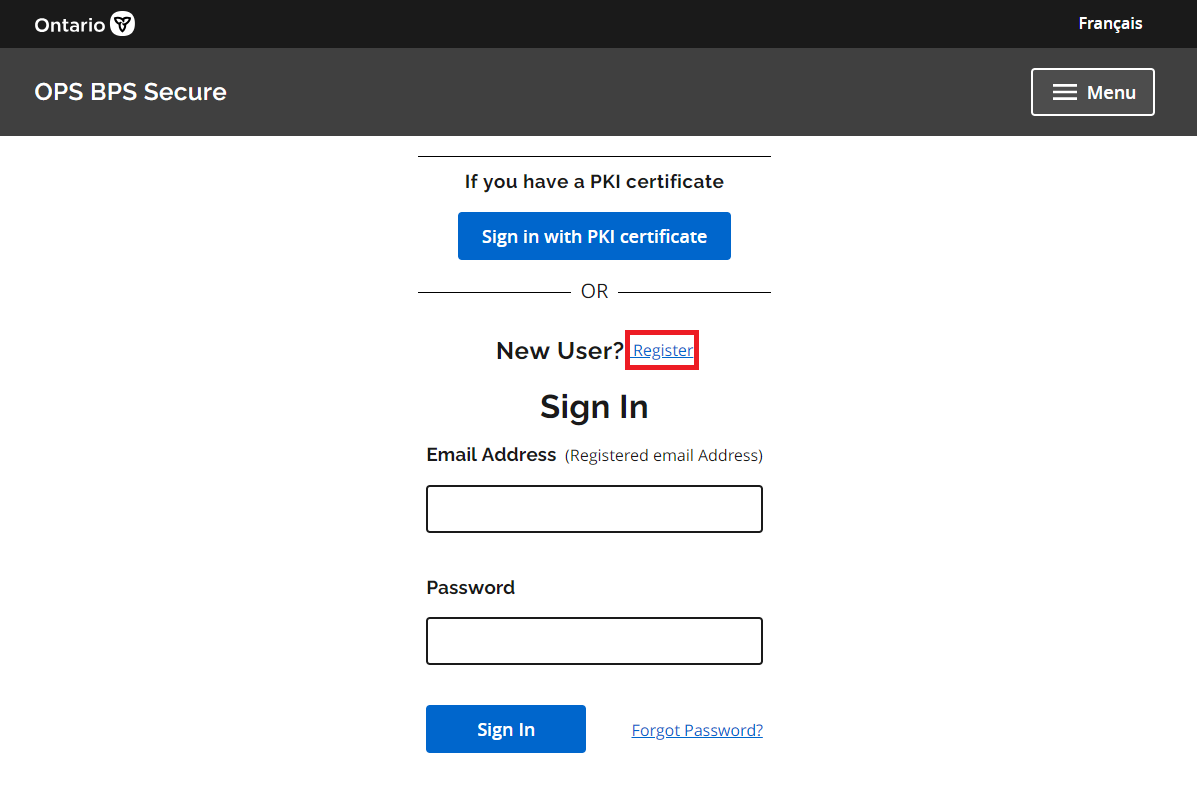
Task: Click the "(Registered email Address)" hint text
Action: click(x=664, y=456)
